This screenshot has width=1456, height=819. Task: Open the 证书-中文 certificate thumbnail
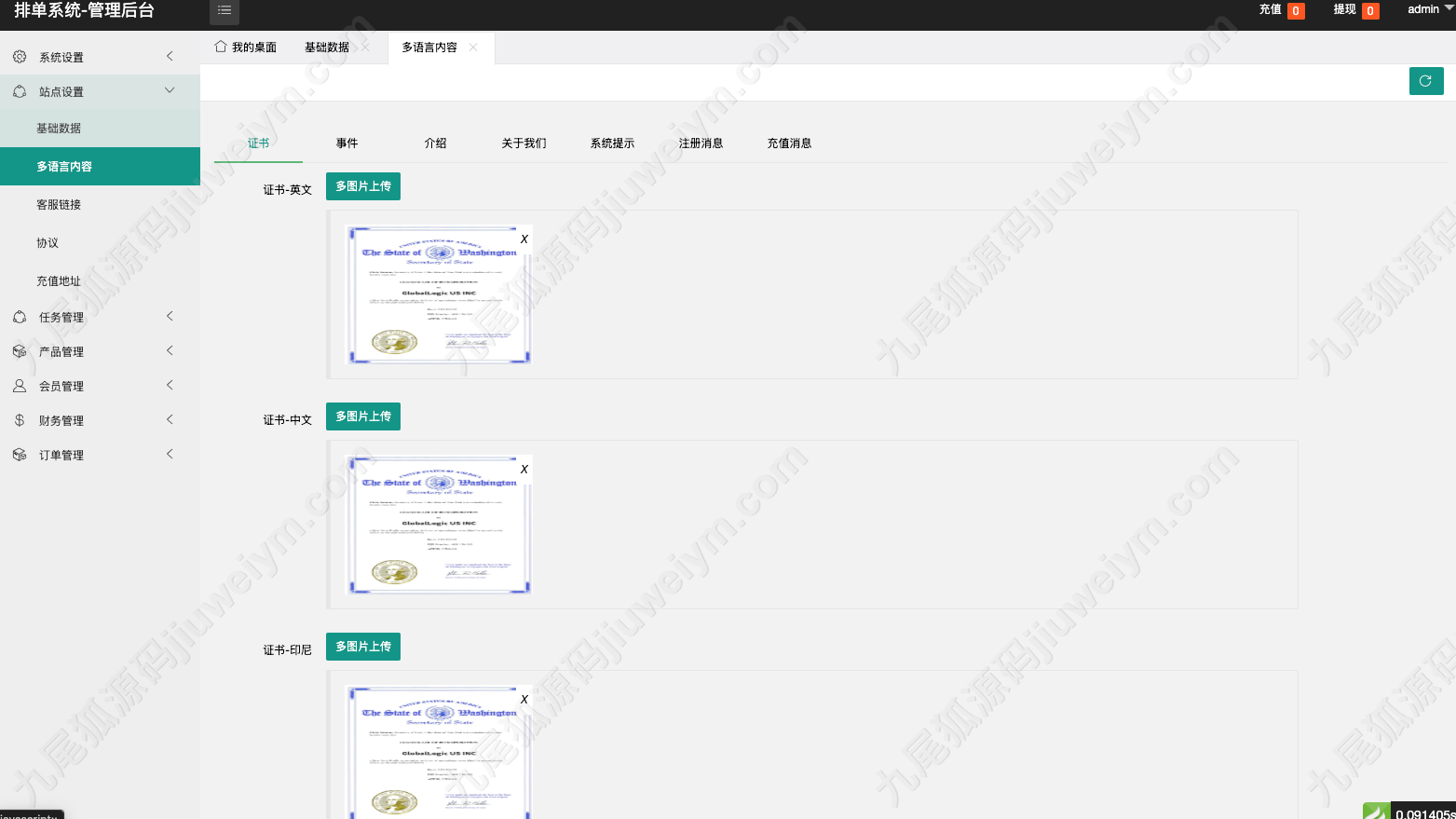coord(440,526)
